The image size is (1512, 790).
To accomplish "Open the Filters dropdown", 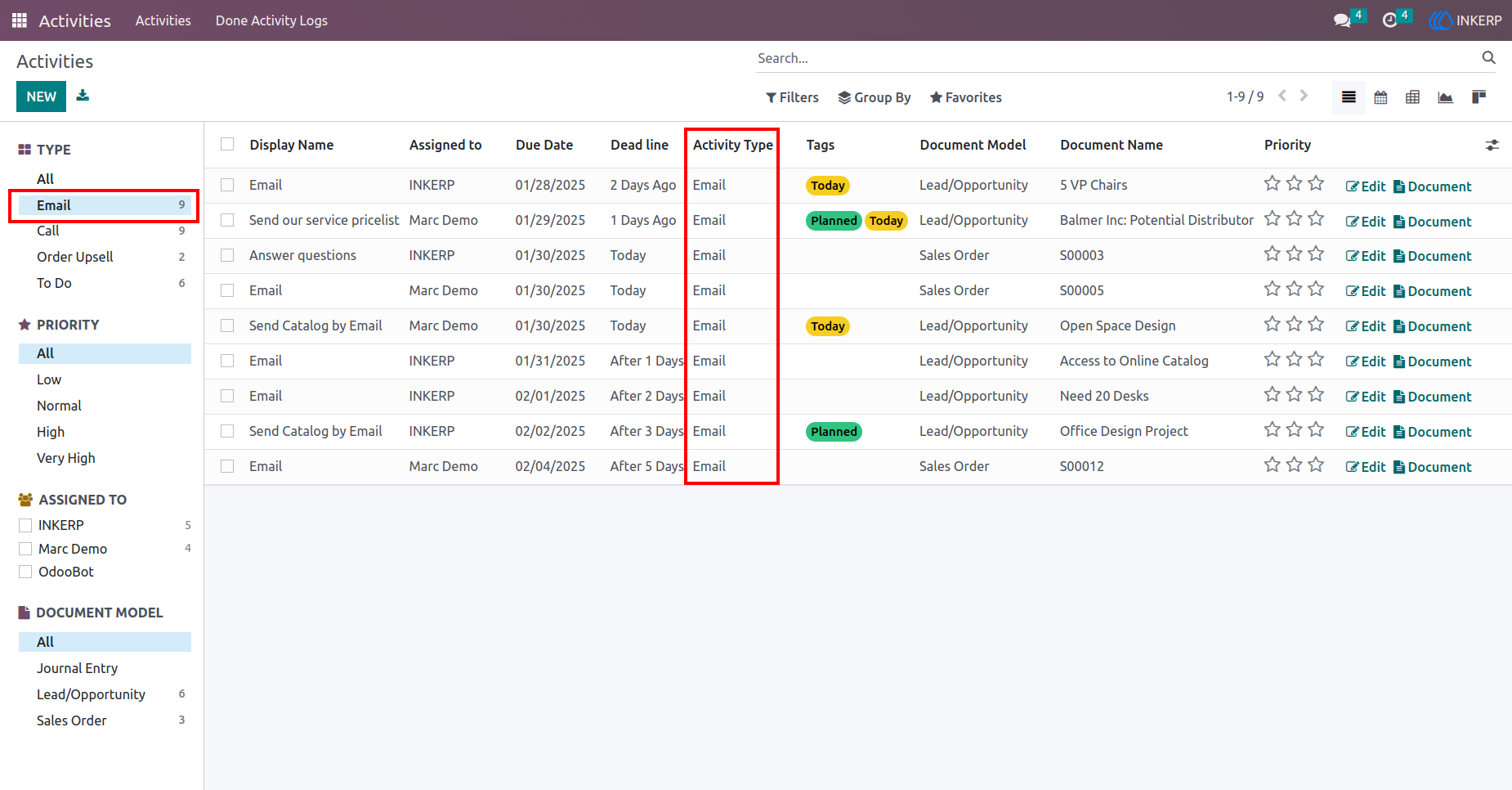I will [x=792, y=97].
